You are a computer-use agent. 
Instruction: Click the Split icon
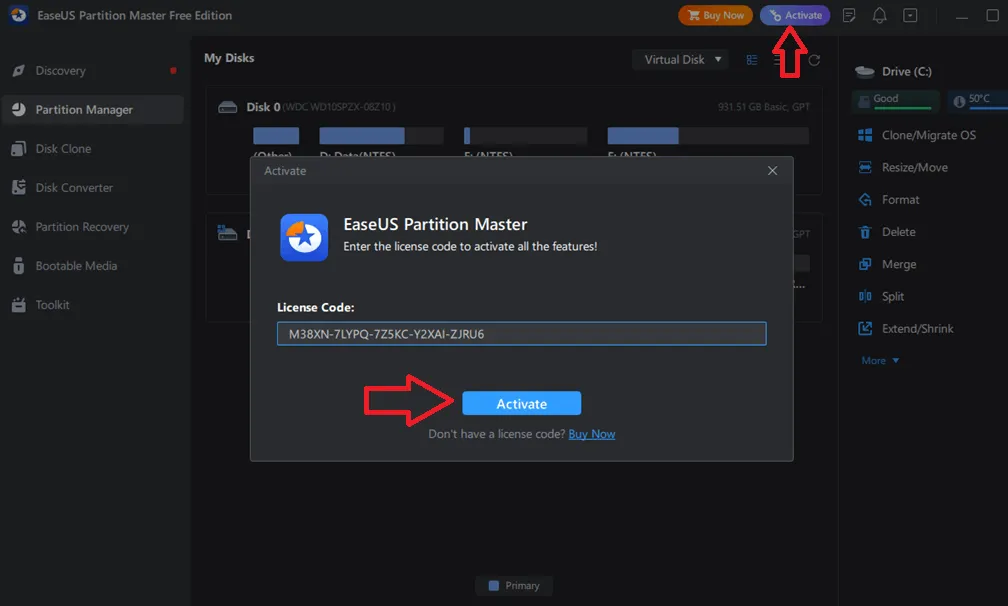pos(865,296)
